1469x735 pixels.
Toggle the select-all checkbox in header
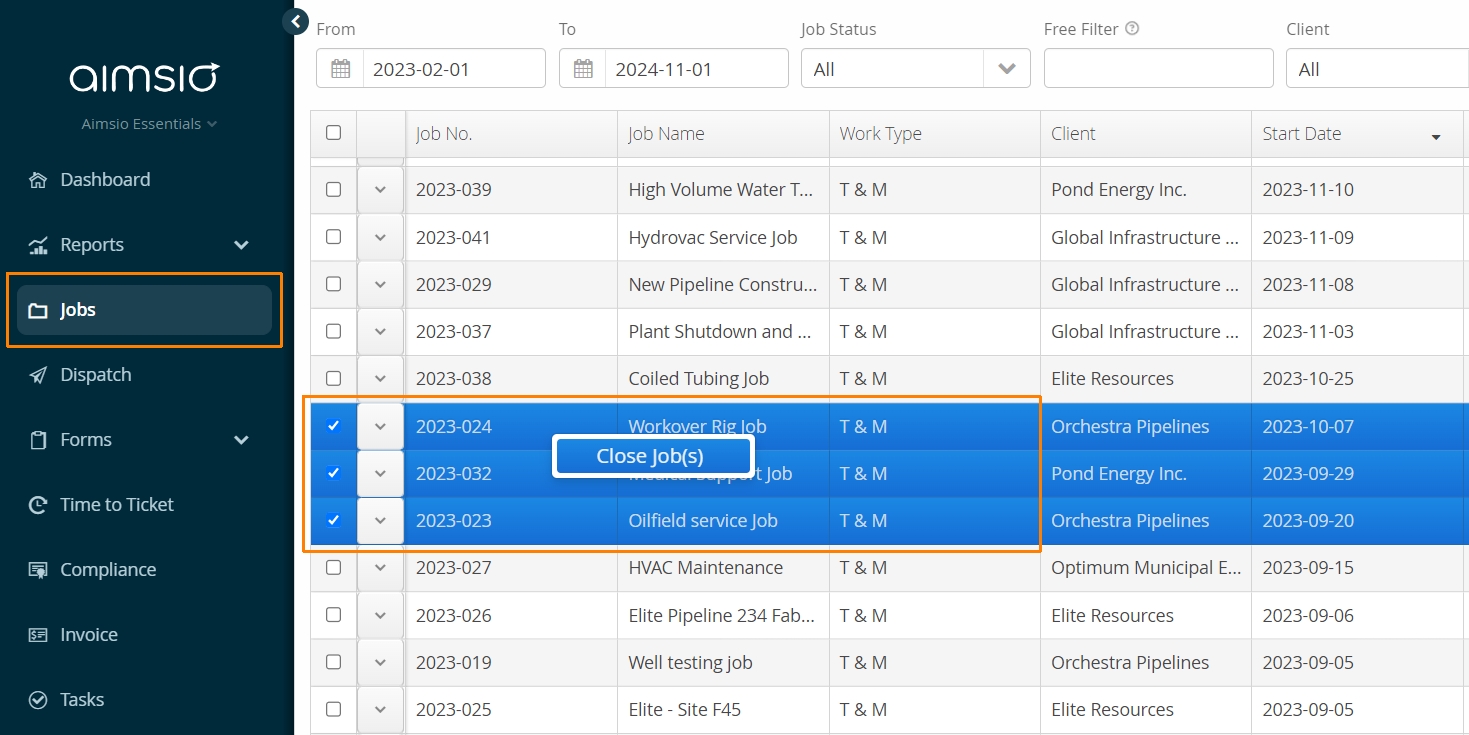click(x=334, y=132)
